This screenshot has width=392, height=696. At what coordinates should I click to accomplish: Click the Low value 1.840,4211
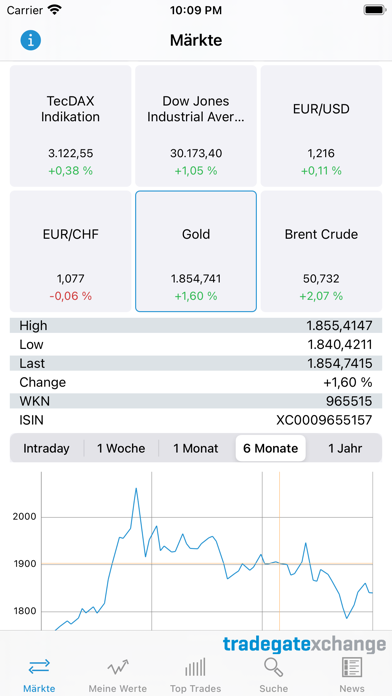pyautogui.click(x=340, y=344)
